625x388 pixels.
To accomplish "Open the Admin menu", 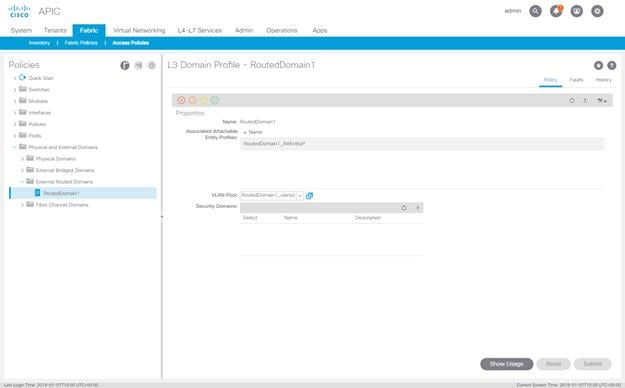I will [244, 31].
